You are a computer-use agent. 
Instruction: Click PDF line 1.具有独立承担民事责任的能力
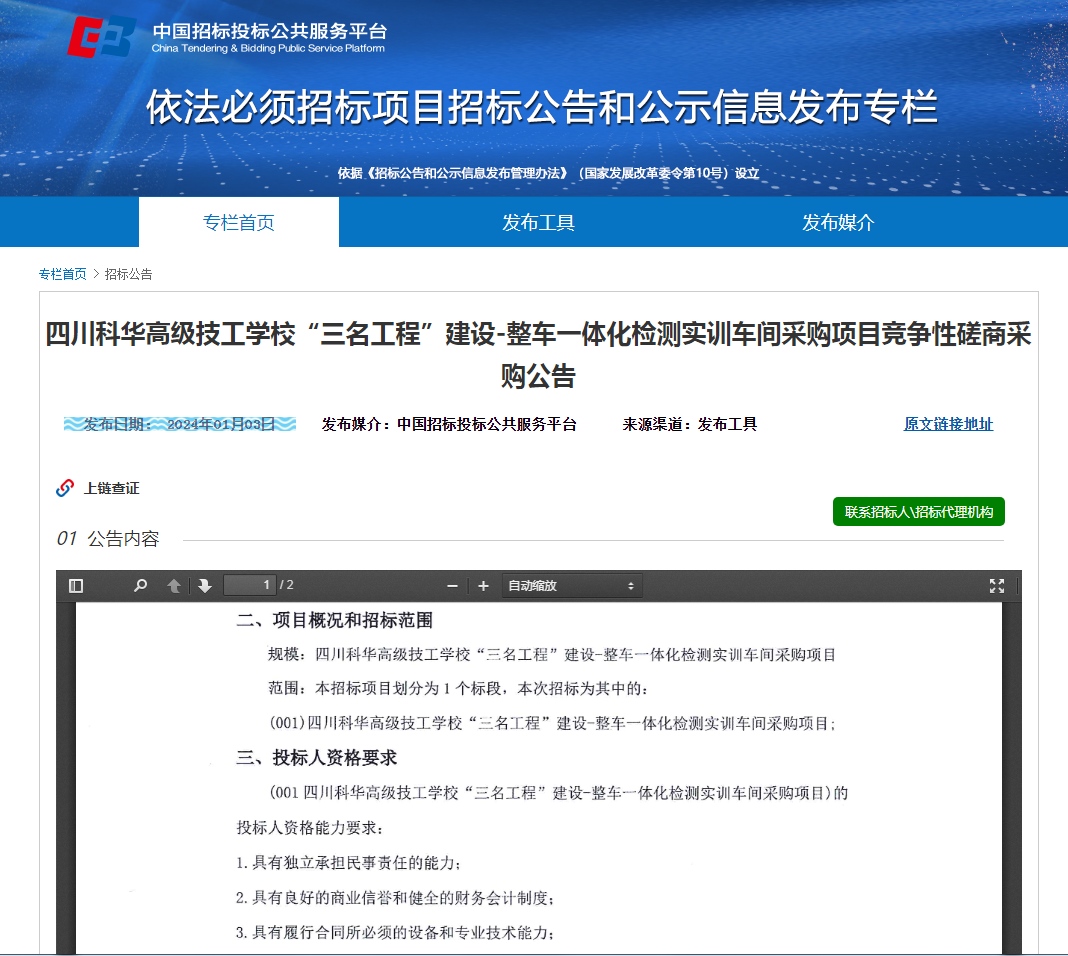coord(348,863)
